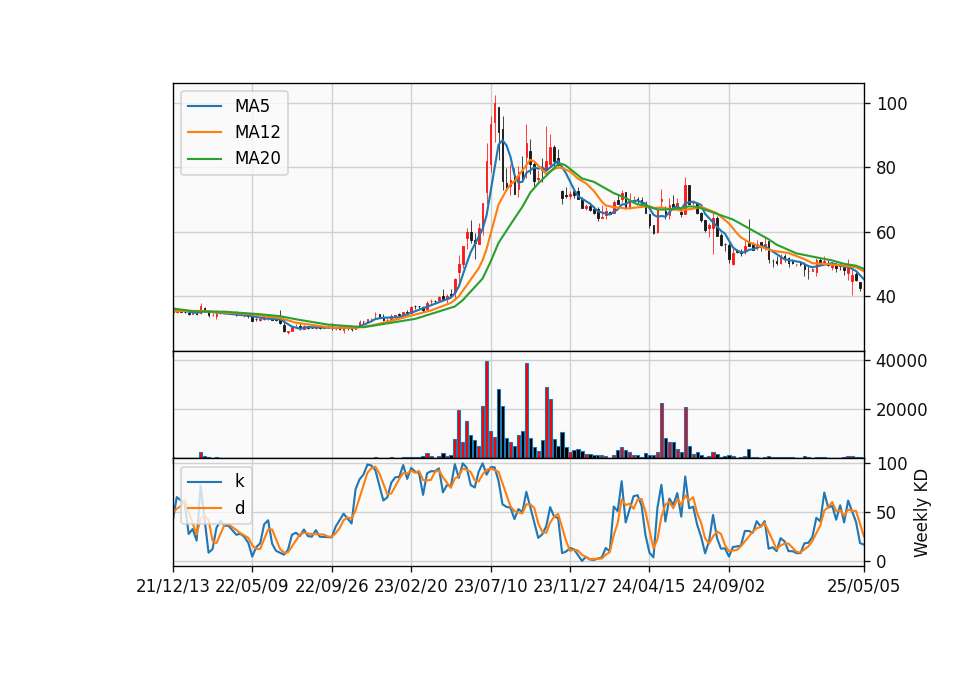
Task: Click the 24/09/02 date axis label
Action: click(x=729, y=586)
